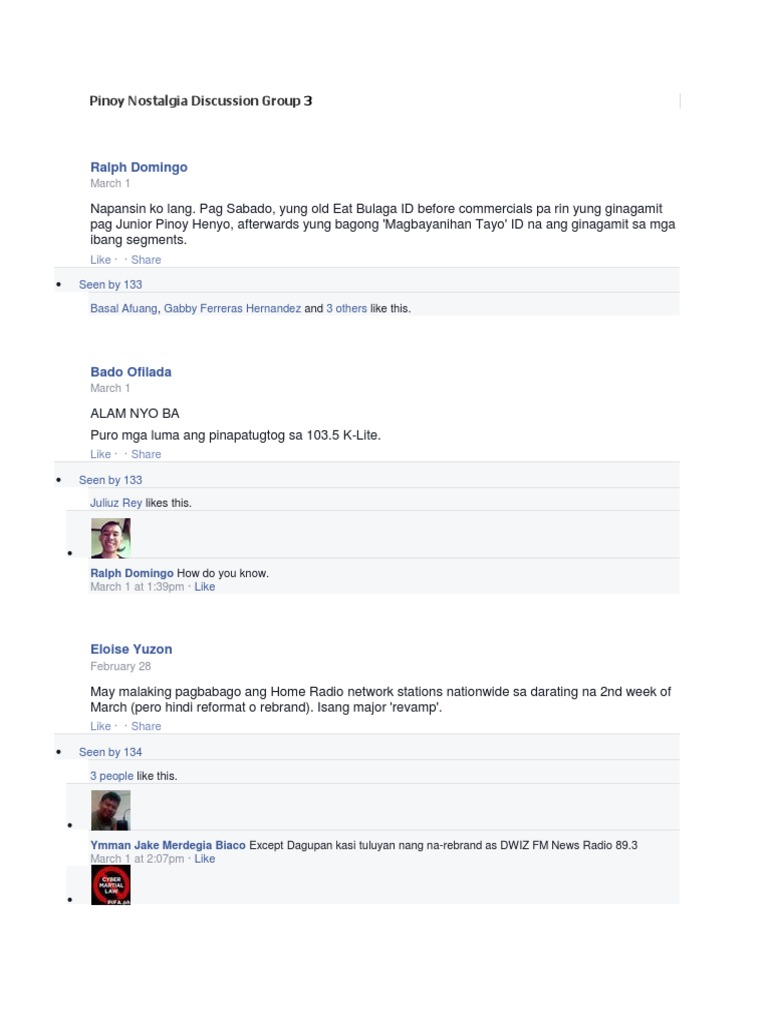
Task: Share Eloise Yuzon's Home Radio post
Action: [146, 726]
